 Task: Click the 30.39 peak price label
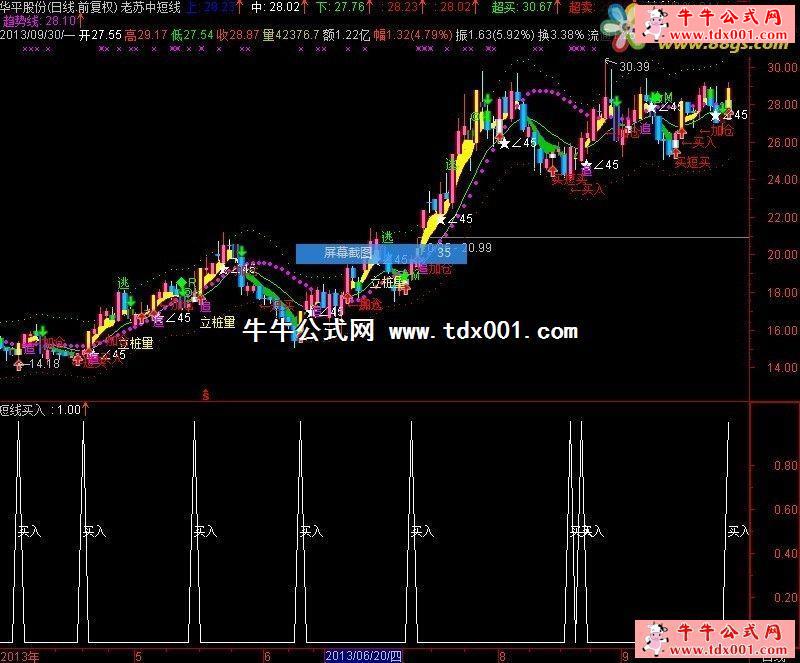click(634, 66)
